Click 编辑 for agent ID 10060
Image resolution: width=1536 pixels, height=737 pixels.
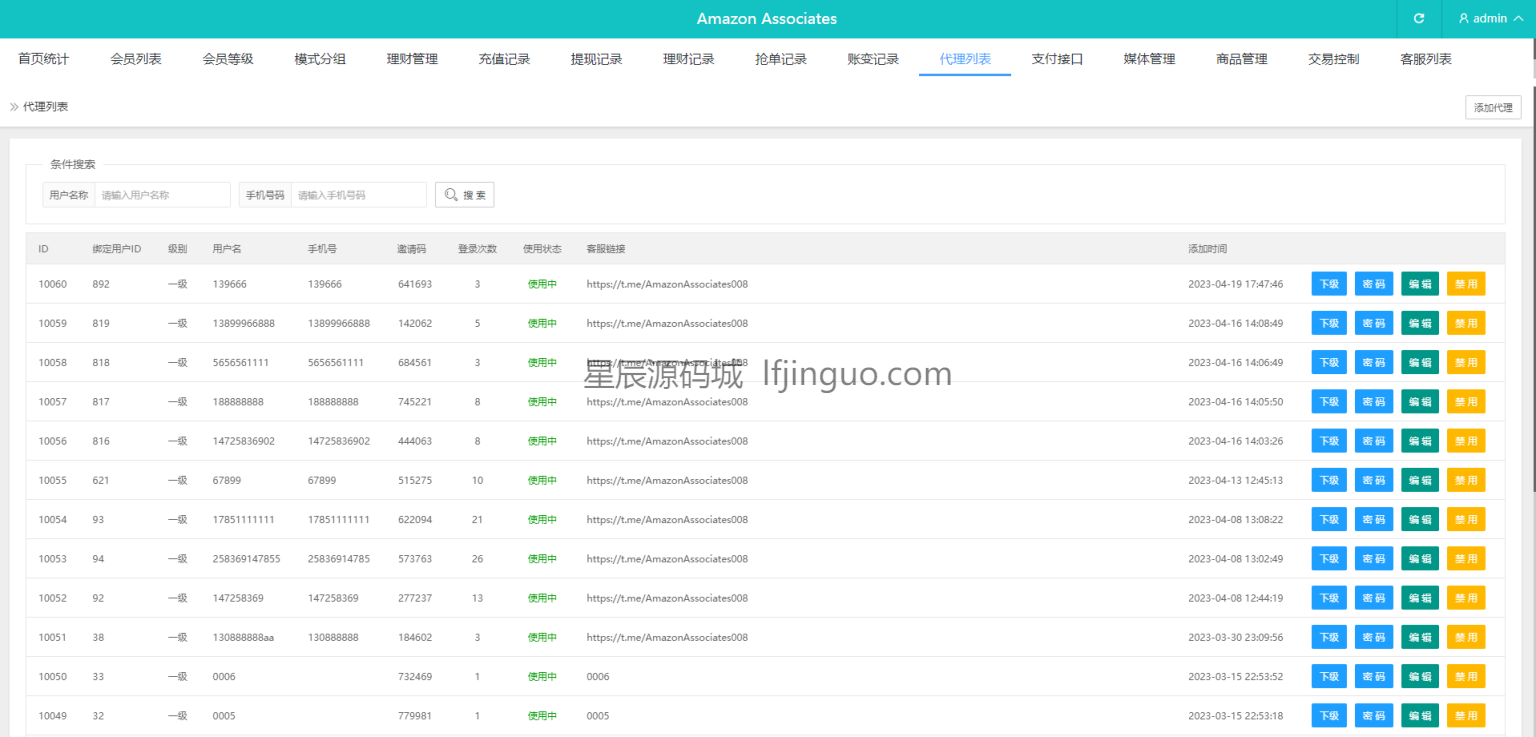[1420, 284]
